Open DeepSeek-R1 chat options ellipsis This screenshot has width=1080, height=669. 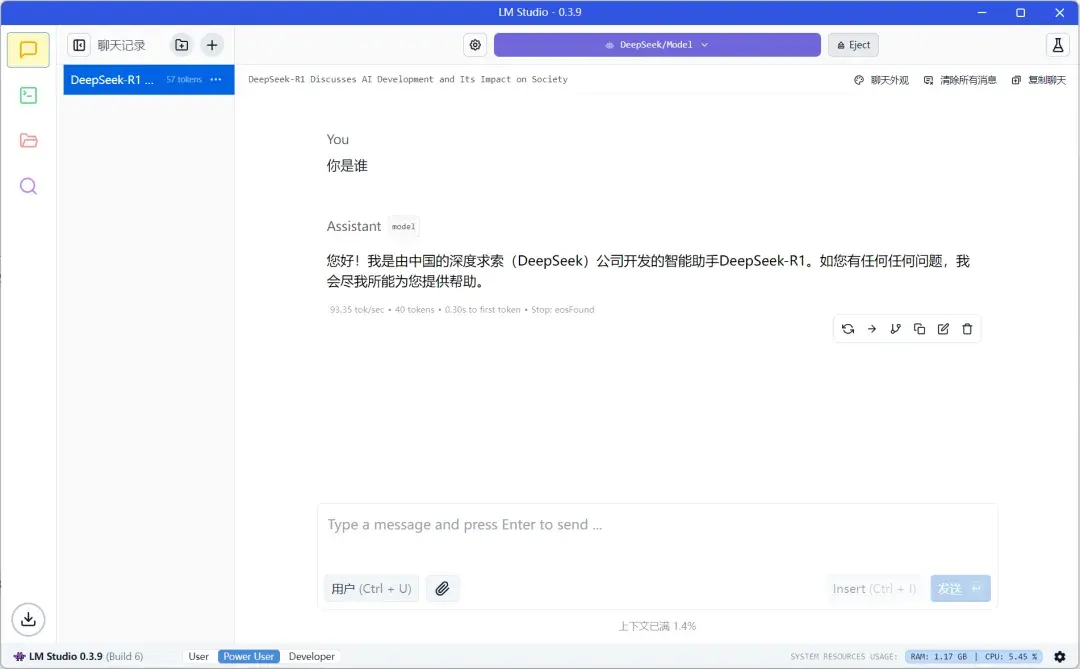(216, 79)
